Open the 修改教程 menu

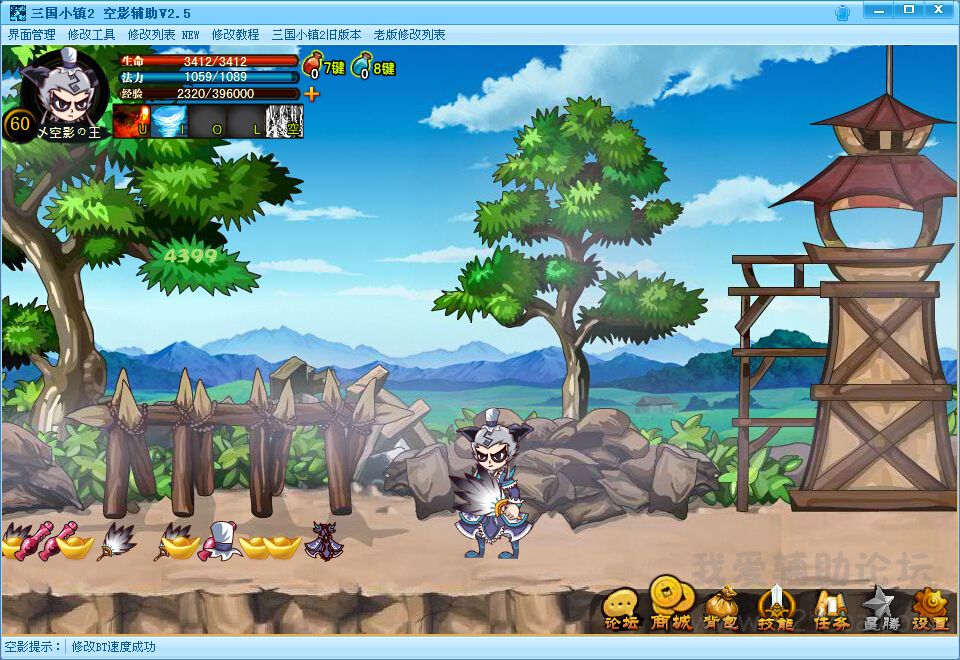[235, 35]
